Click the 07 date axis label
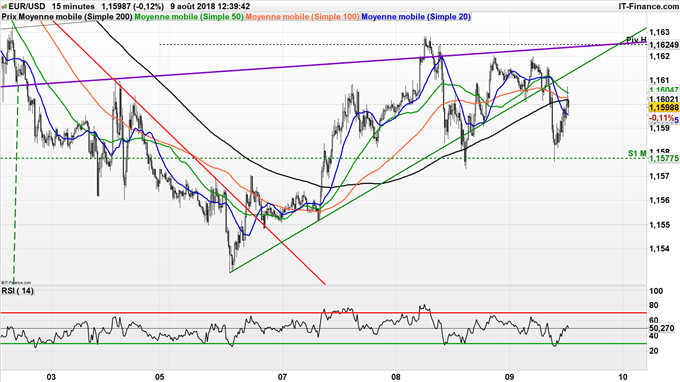Screen dimensions: 680x382 (x=282, y=376)
